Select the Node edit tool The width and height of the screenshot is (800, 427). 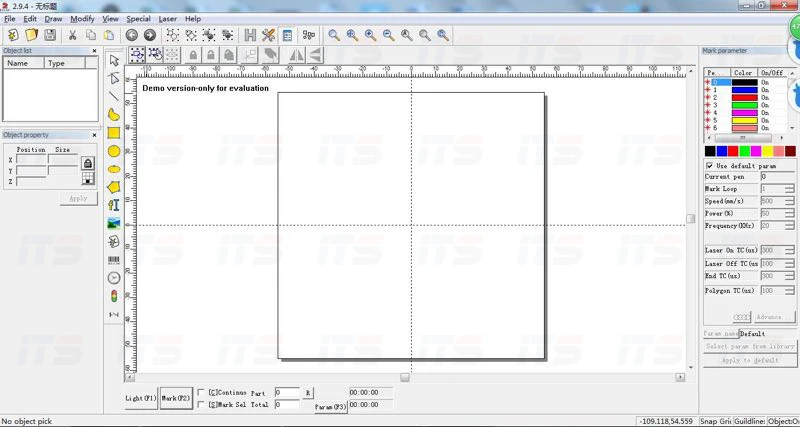[x=114, y=78]
